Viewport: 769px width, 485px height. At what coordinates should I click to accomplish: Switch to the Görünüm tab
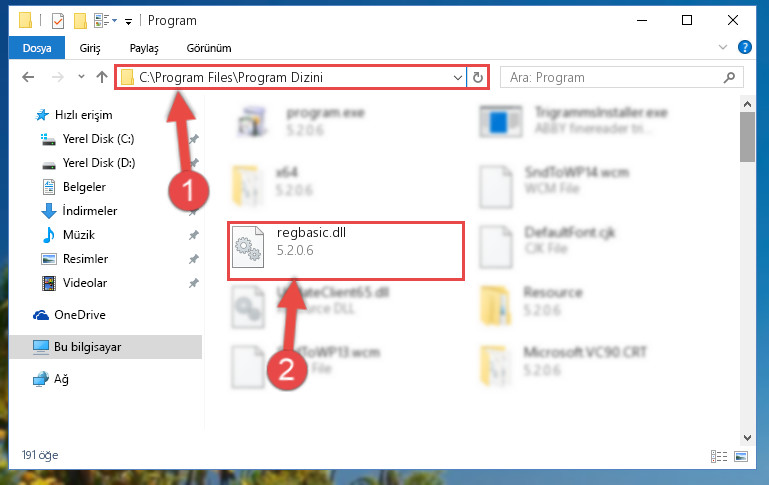pos(209,48)
